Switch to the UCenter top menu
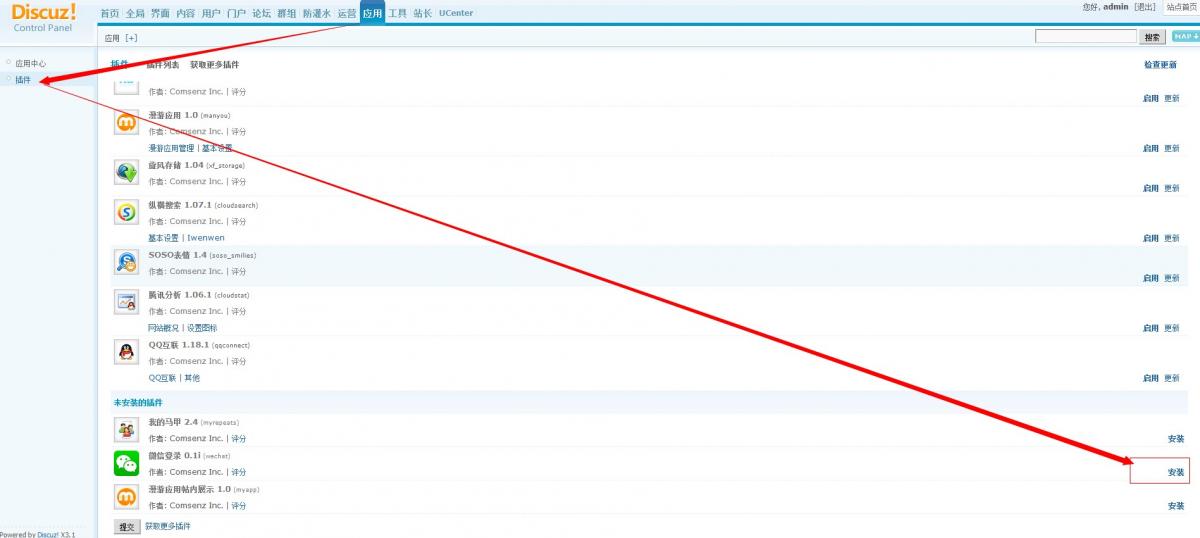This screenshot has height=538, width=1200. coord(456,13)
